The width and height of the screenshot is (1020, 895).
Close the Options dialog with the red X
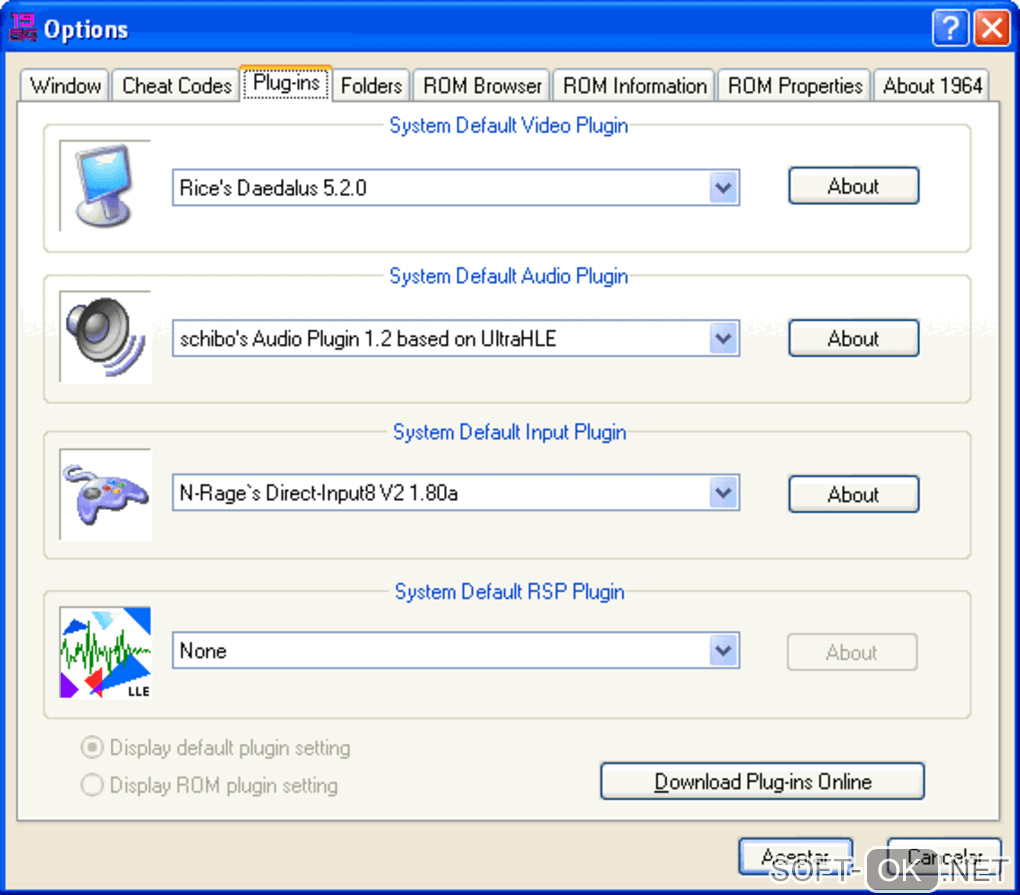[991, 28]
